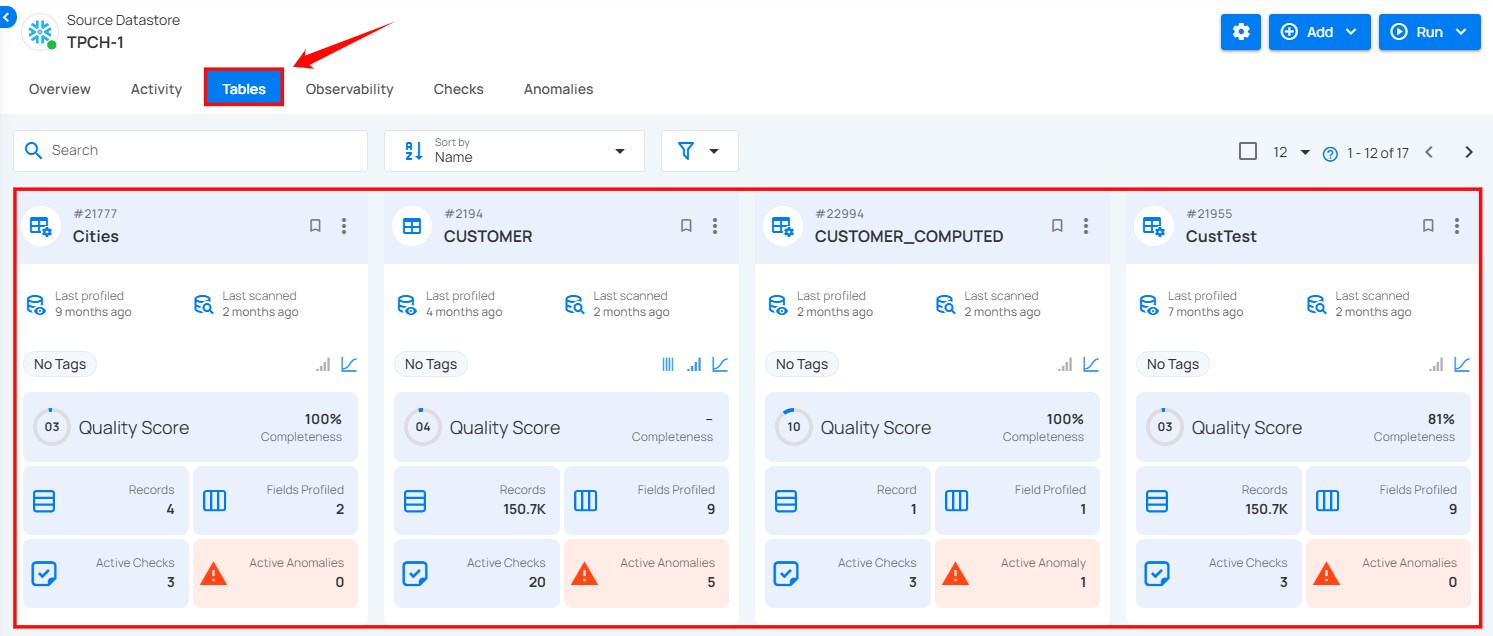
Task: Click the Active Anomalies warning icon on CUSTOMER card
Action: click(585, 574)
